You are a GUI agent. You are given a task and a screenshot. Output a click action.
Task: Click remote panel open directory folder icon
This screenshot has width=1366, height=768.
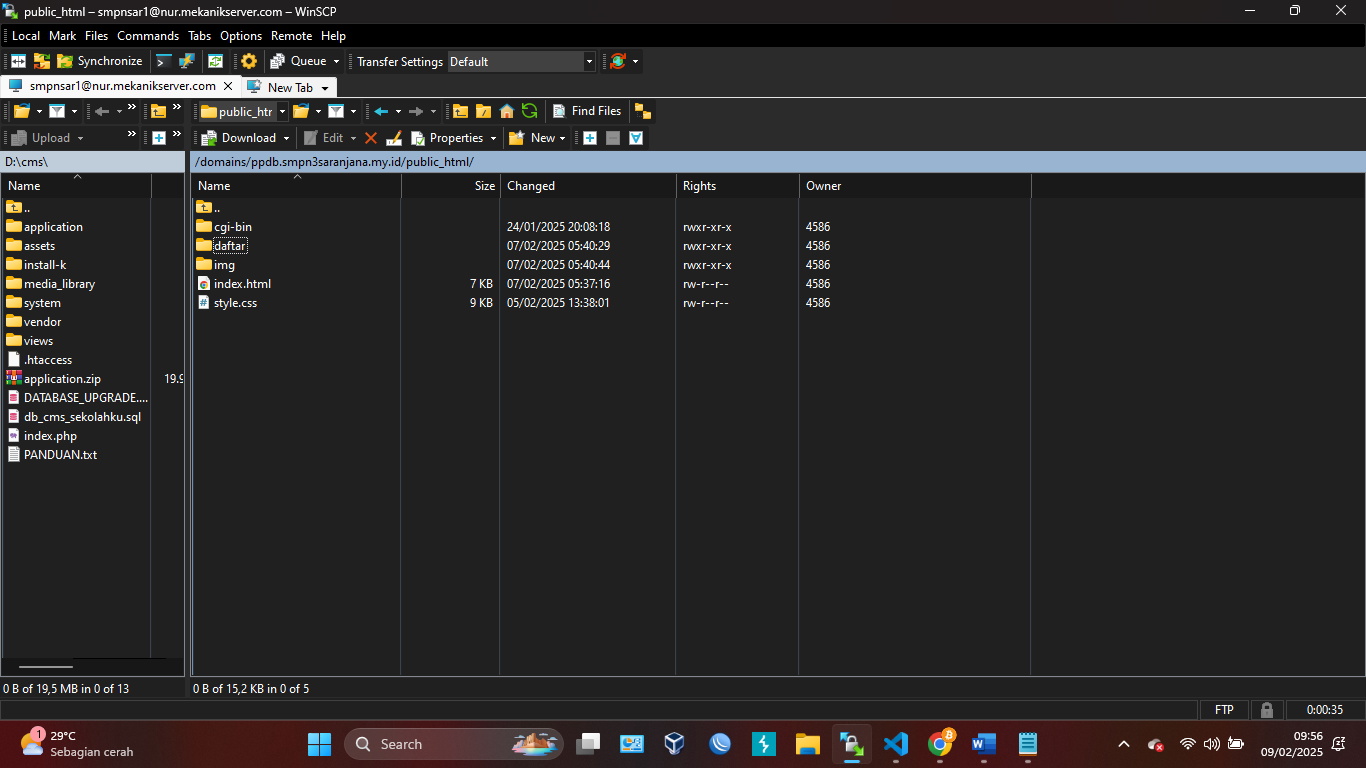[x=300, y=111]
